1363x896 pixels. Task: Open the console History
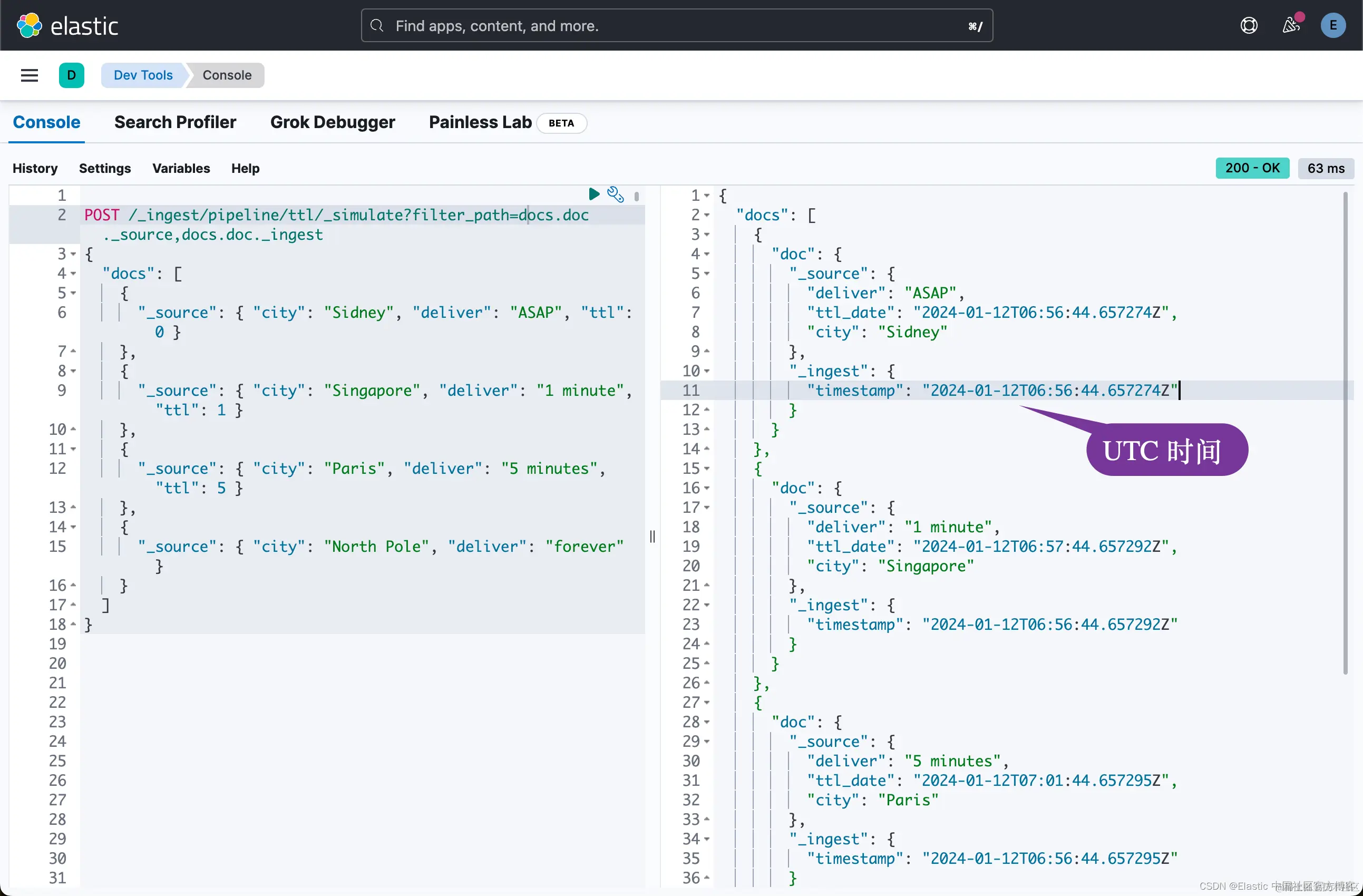tap(35, 168)
